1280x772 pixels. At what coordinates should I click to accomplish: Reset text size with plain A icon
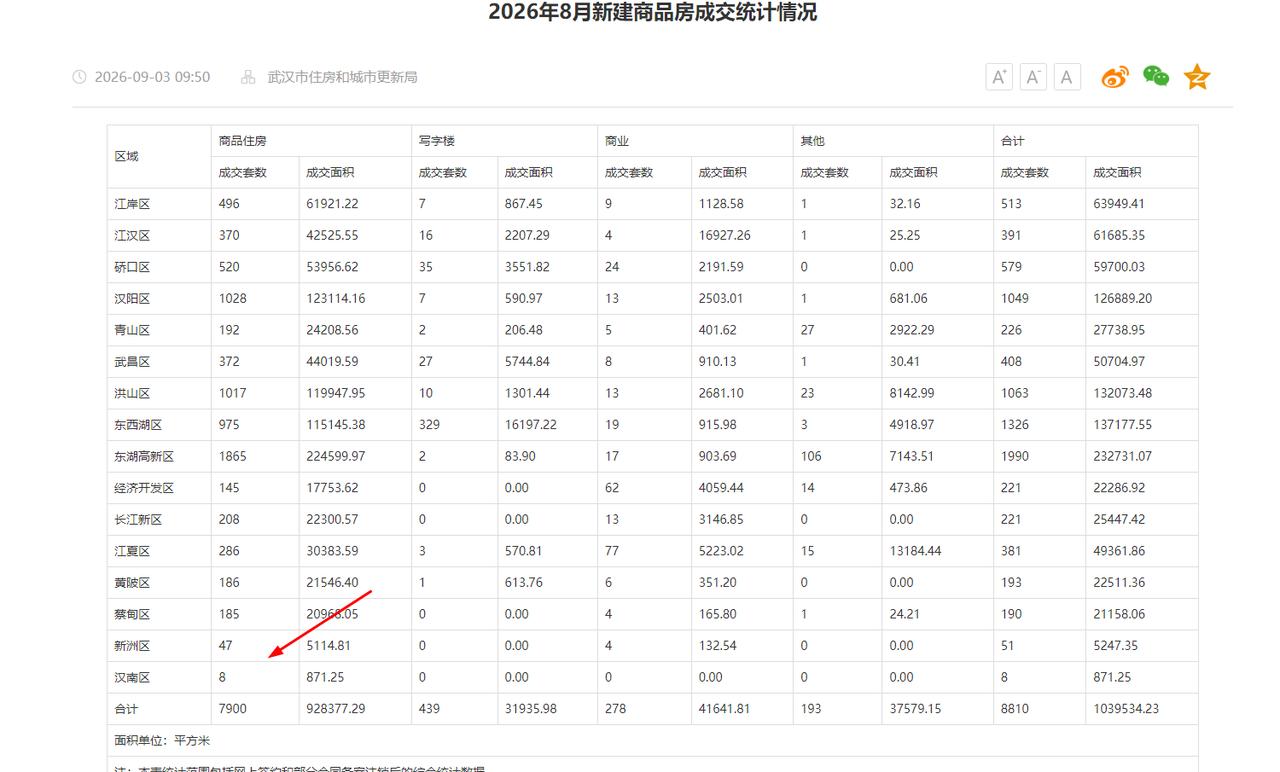pos(1067,77)
